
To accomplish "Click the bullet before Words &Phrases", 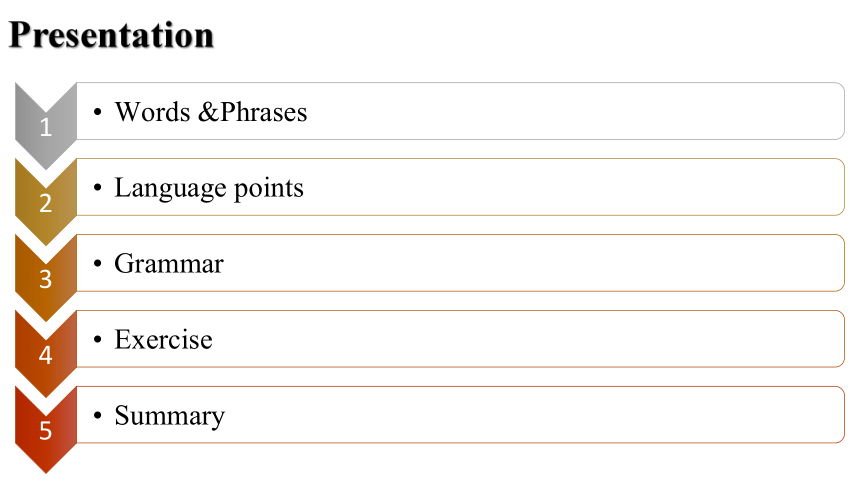I will click(98, 112).
